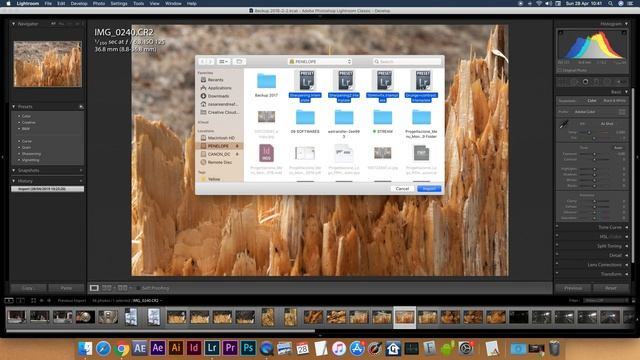This screenshot has width=640, height=360.
Task: Add new preset with plus icon
Action: pyautogui.click(x=81, y=107)
